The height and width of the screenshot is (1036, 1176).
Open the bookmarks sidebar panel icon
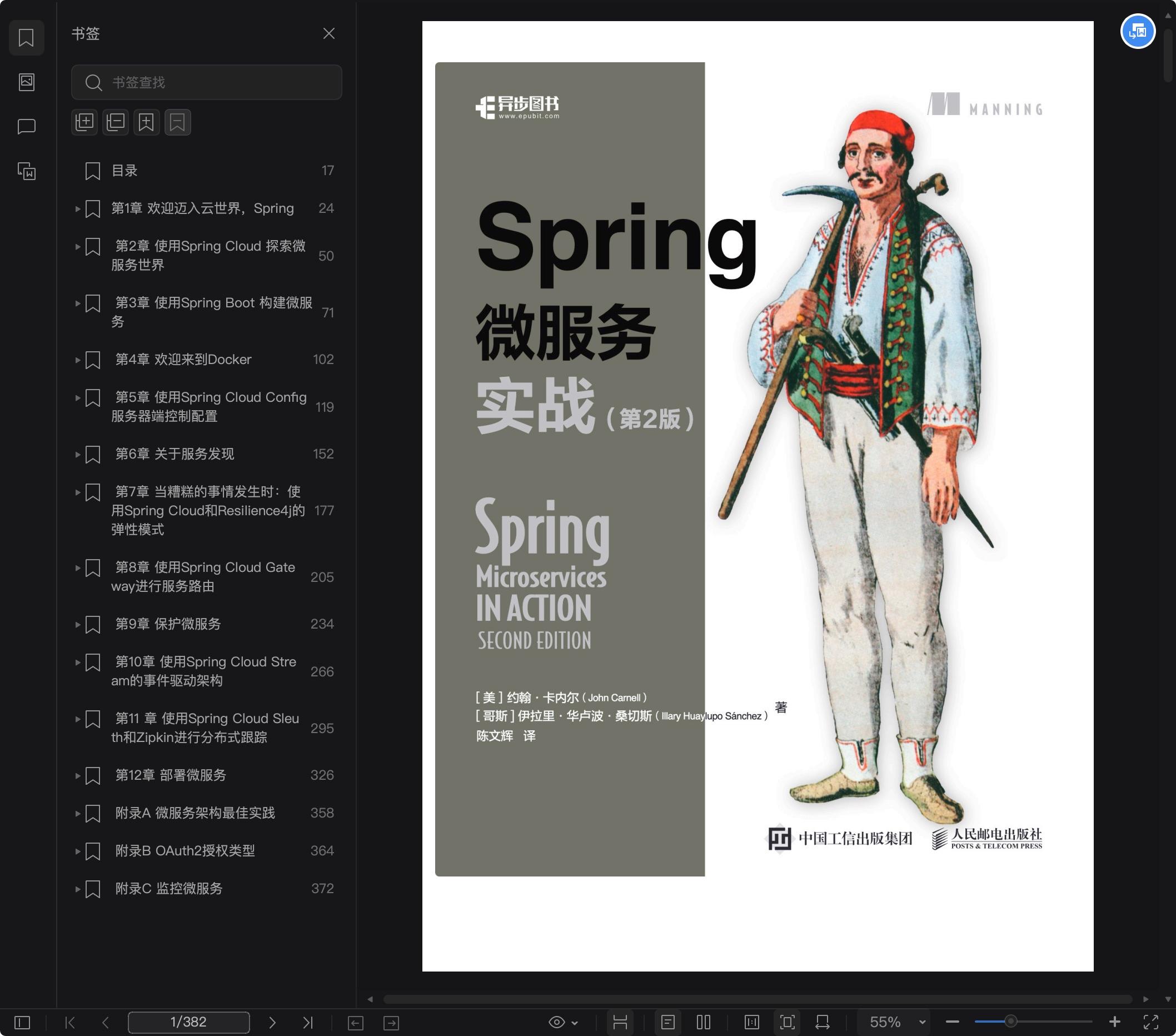click(27, 38)
